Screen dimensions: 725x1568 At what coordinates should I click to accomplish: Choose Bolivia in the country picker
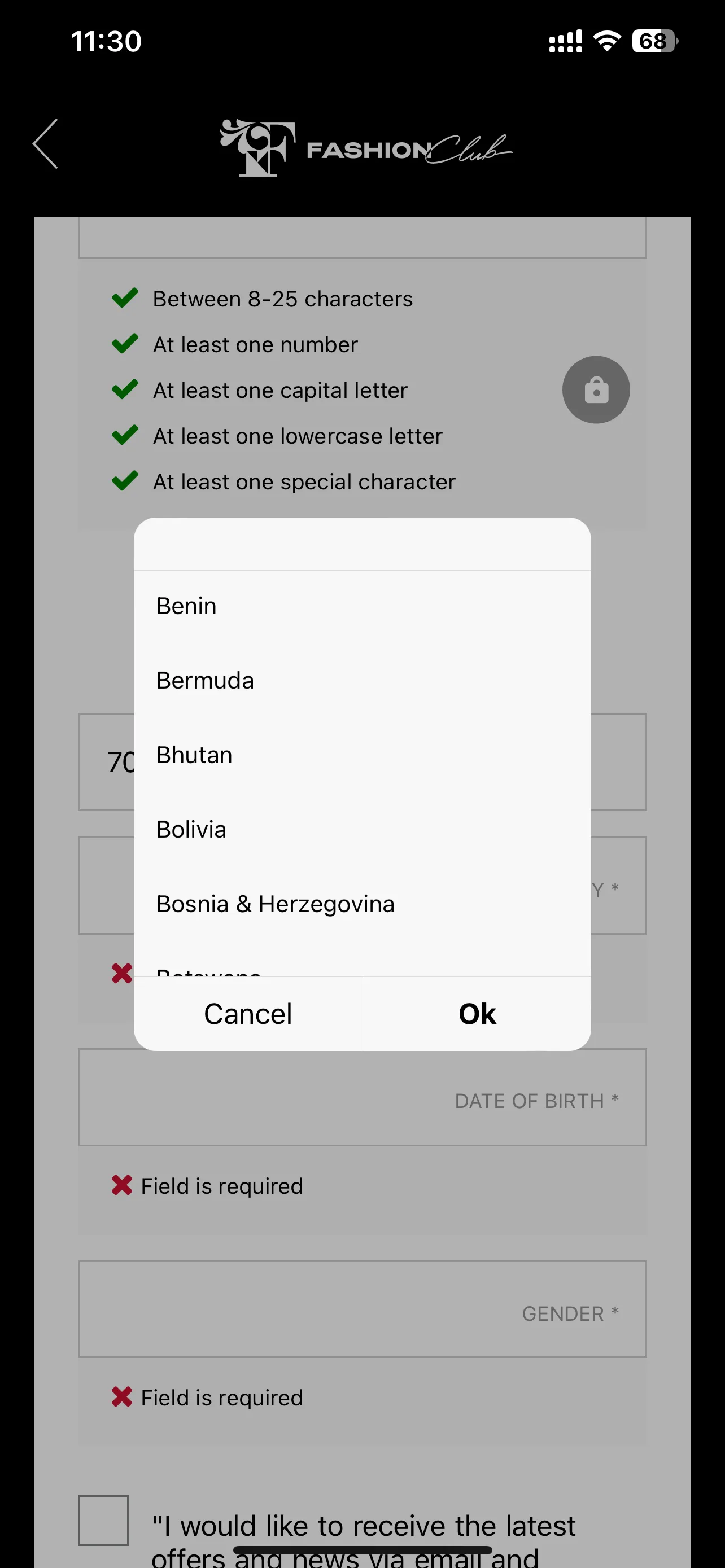point(362,830)
